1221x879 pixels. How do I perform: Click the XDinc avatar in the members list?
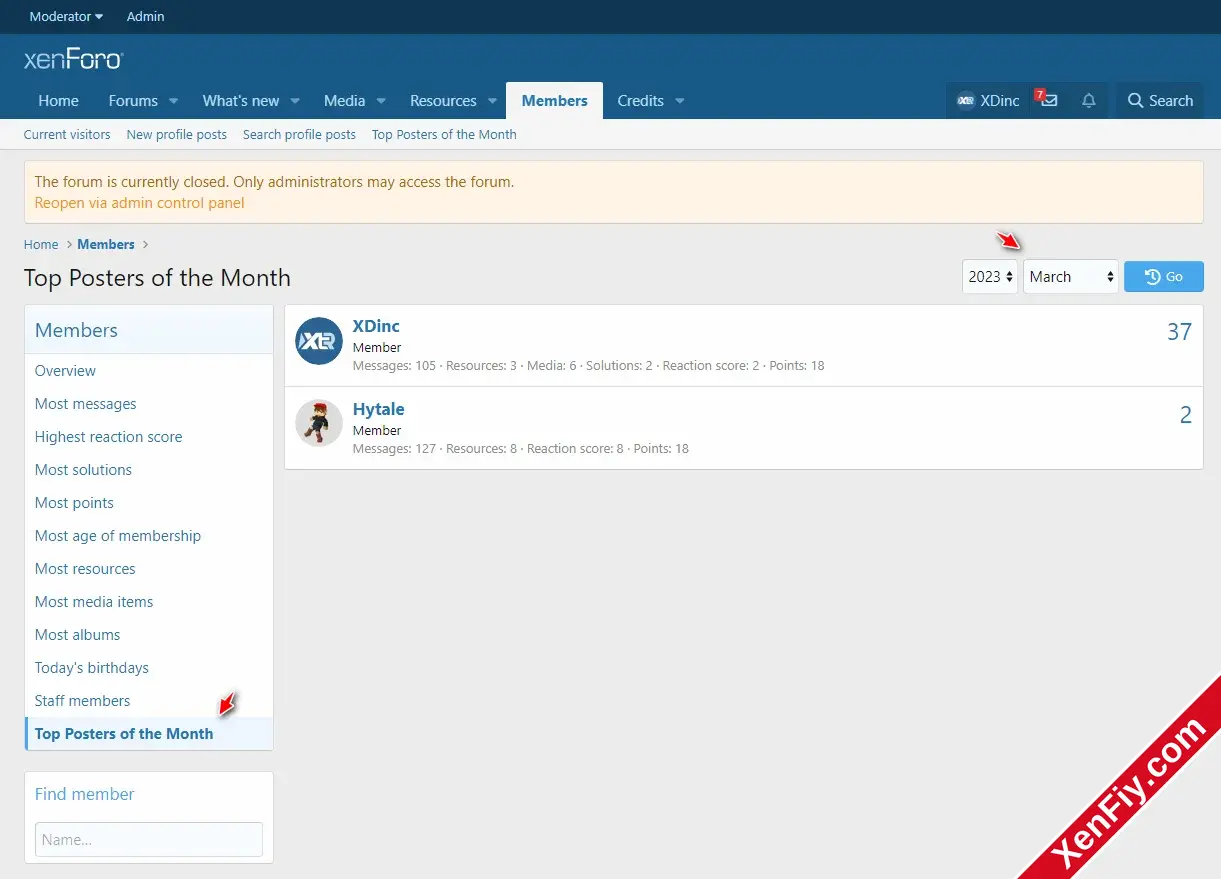tap(319, 341)
